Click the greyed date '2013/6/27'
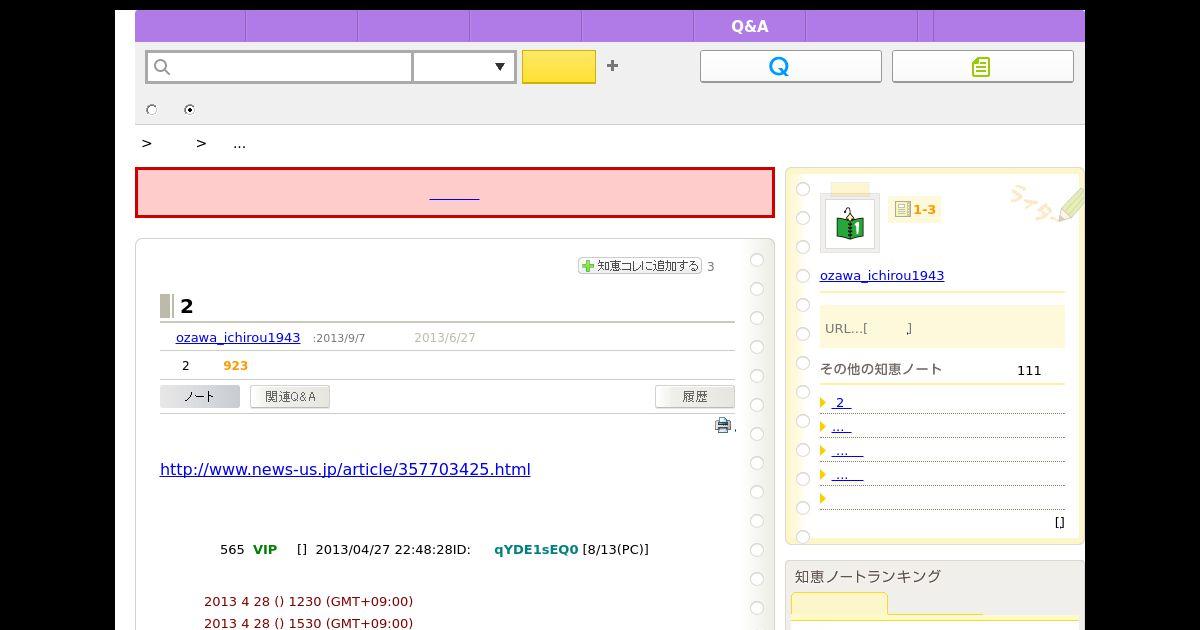 pyautogui.click(x=445, y=338)
